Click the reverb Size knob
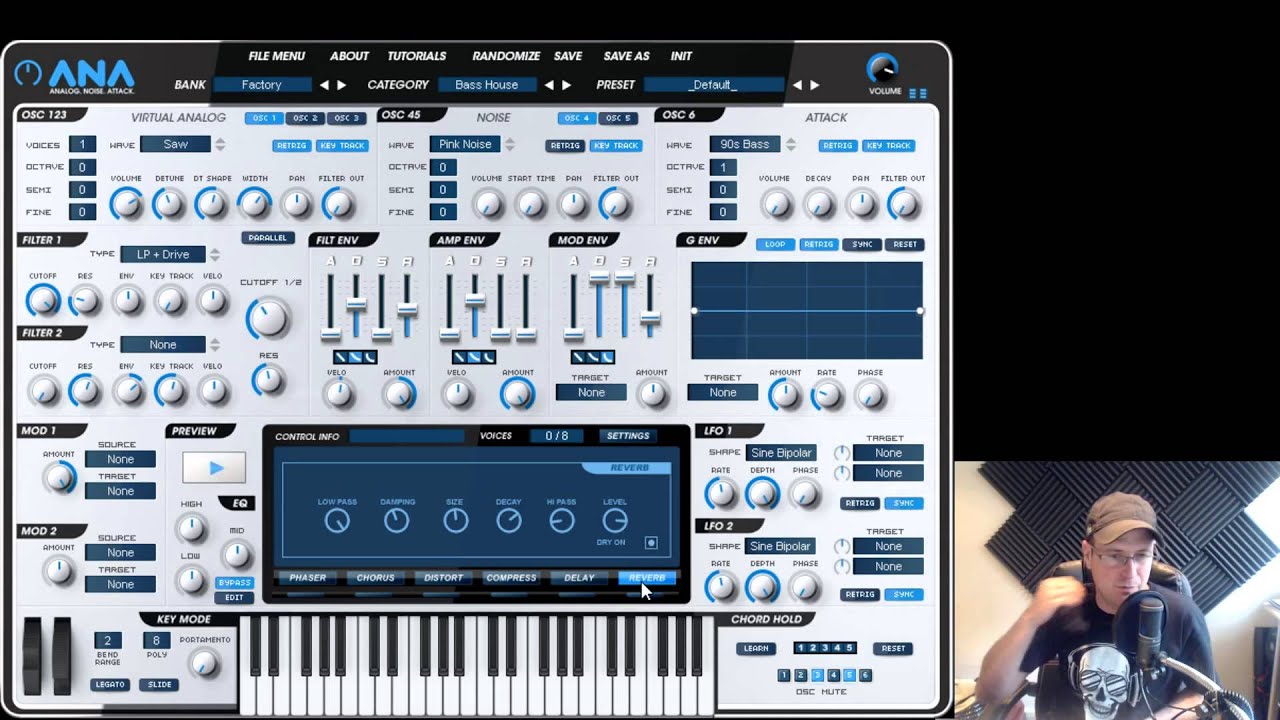Screen dimensions: 1280x720 tap(455, 520)
